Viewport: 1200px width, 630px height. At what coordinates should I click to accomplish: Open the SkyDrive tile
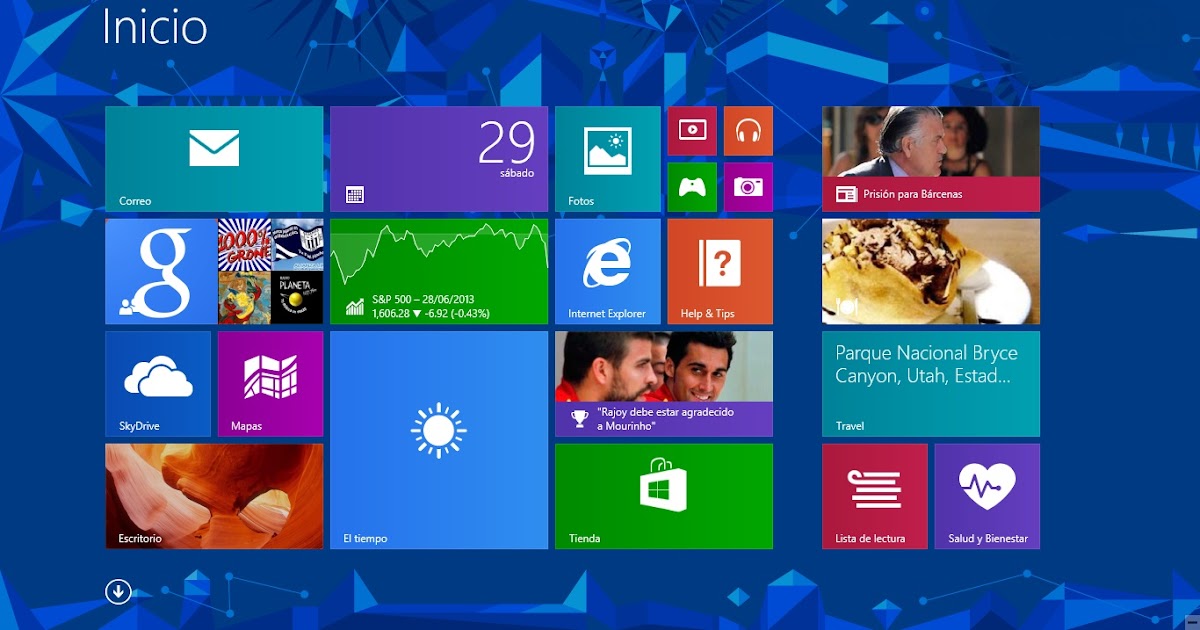coord(158,384)
